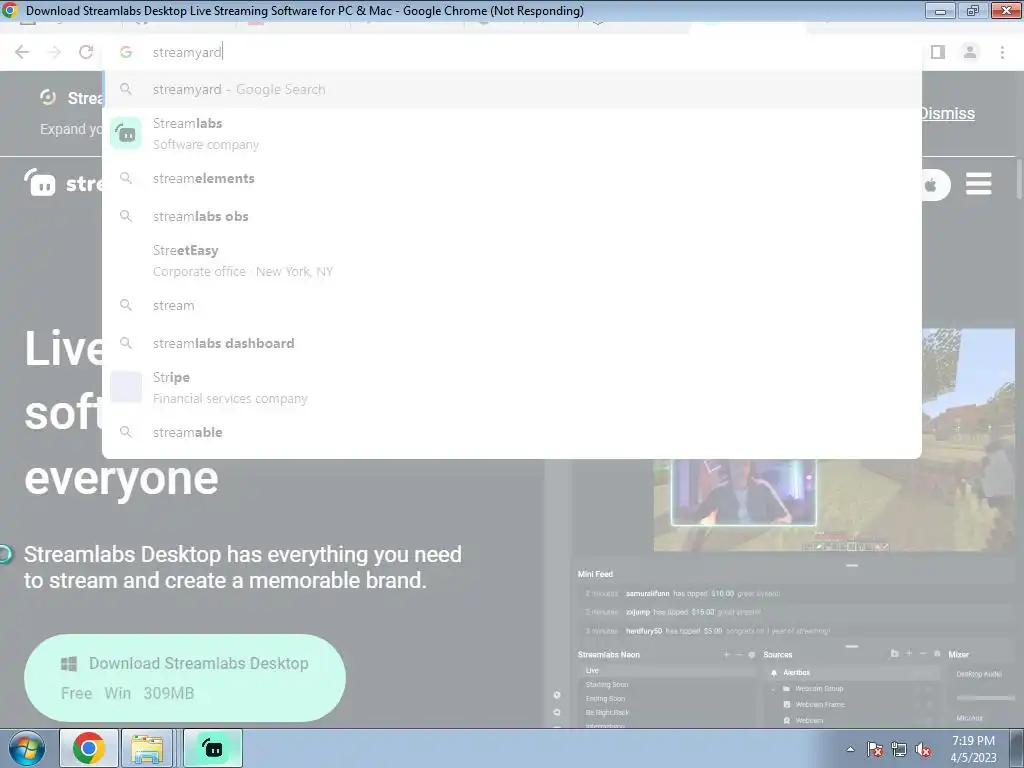Open Windows Start button
This screenshot has width=1024, height=768.
click(27, 748)
